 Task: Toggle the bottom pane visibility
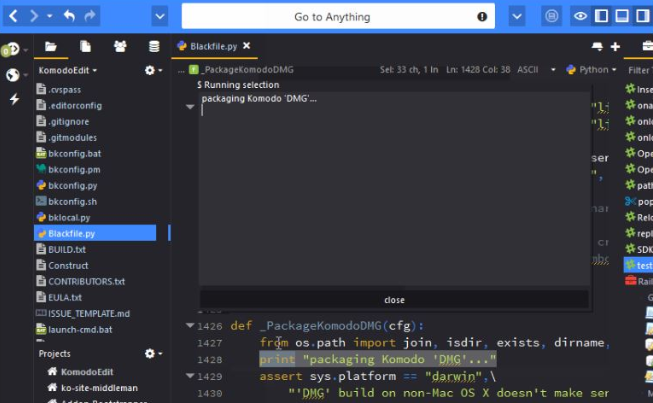point(622,17)
